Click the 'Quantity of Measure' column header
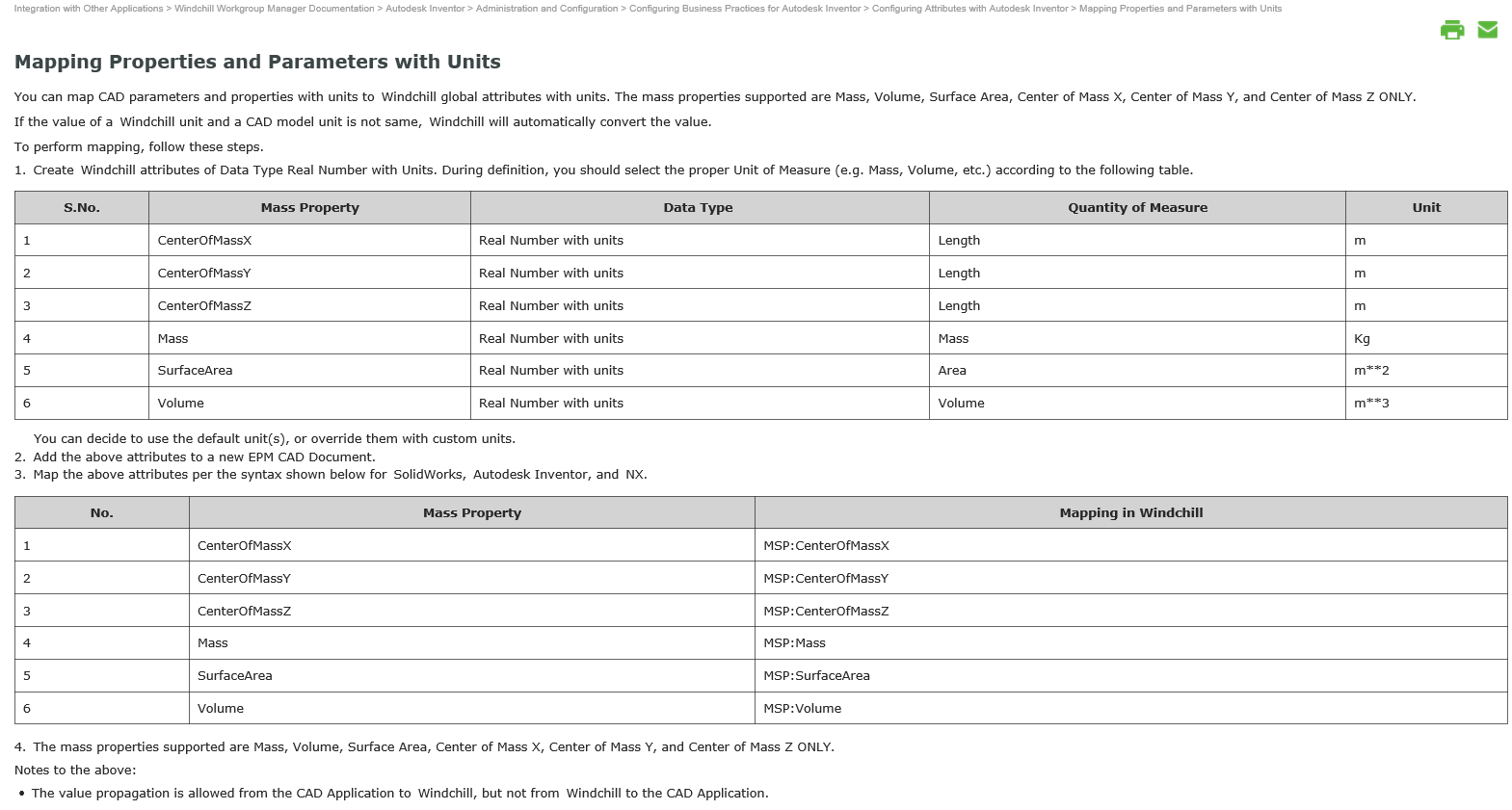 pyautogui.click(x=1137, y=208)
